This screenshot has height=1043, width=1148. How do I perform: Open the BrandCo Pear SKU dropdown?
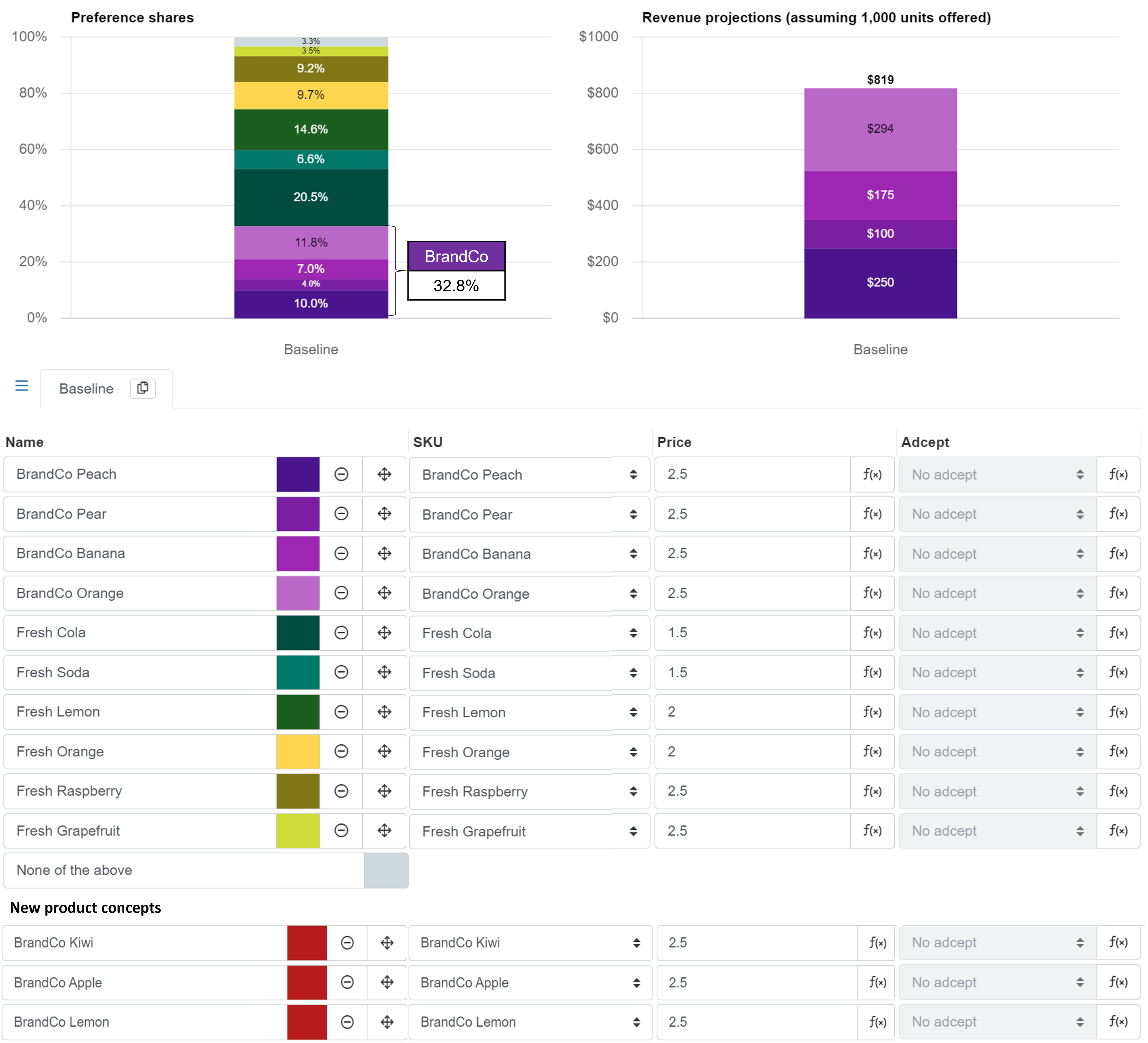530,514
